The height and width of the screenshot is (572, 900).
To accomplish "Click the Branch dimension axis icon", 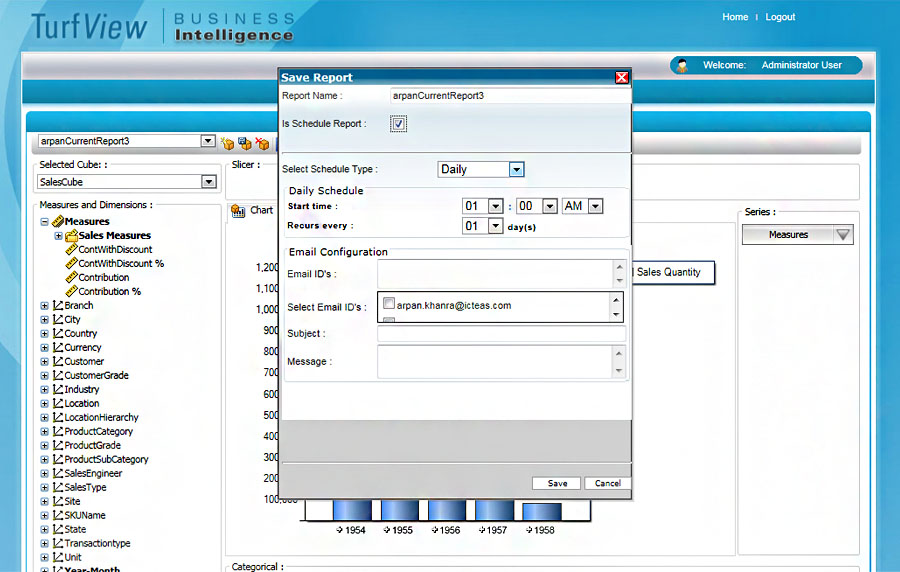I will tap(58, 305).
